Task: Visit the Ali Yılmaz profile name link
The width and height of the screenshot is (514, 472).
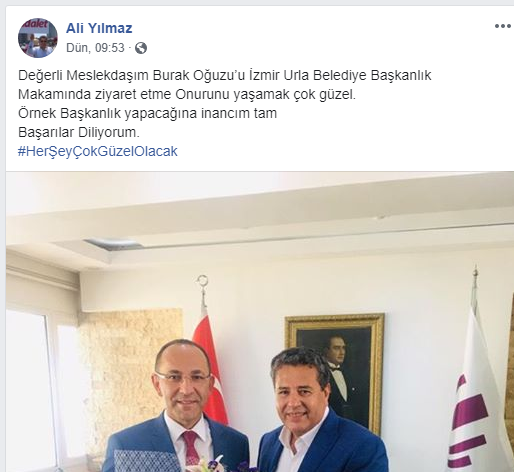Action: click(99, 28)
